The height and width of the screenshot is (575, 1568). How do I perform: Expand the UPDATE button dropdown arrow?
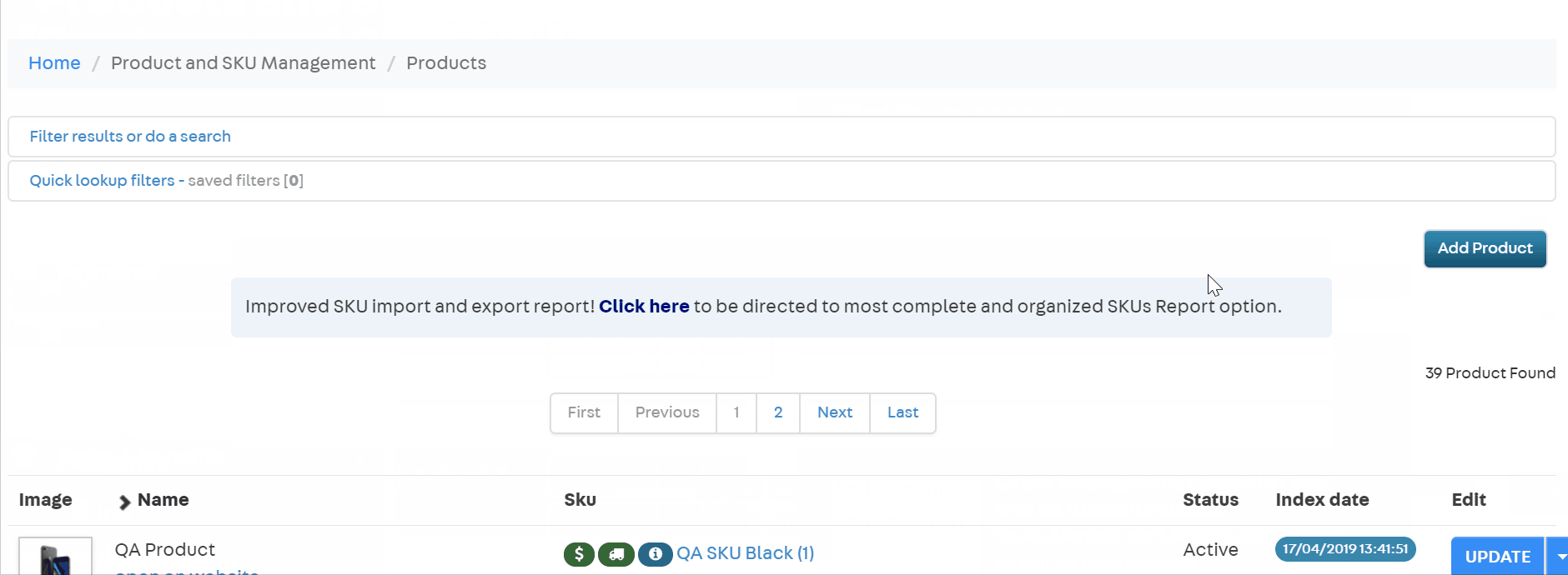(x=1559, y=557)
